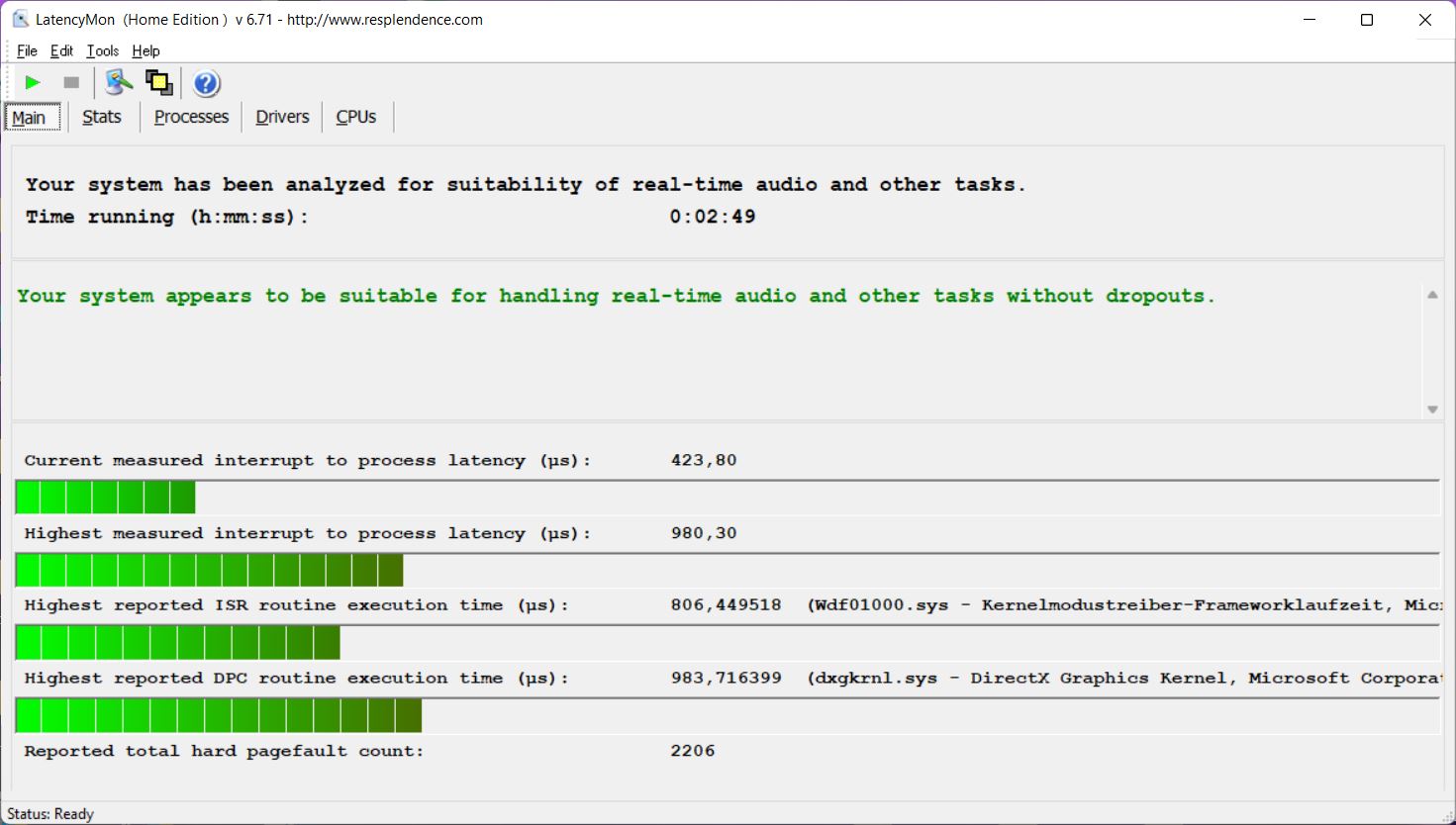Click the LatencyMon title bar app icon
Viewport: 1456px width, 825px height.
point(20,19)
